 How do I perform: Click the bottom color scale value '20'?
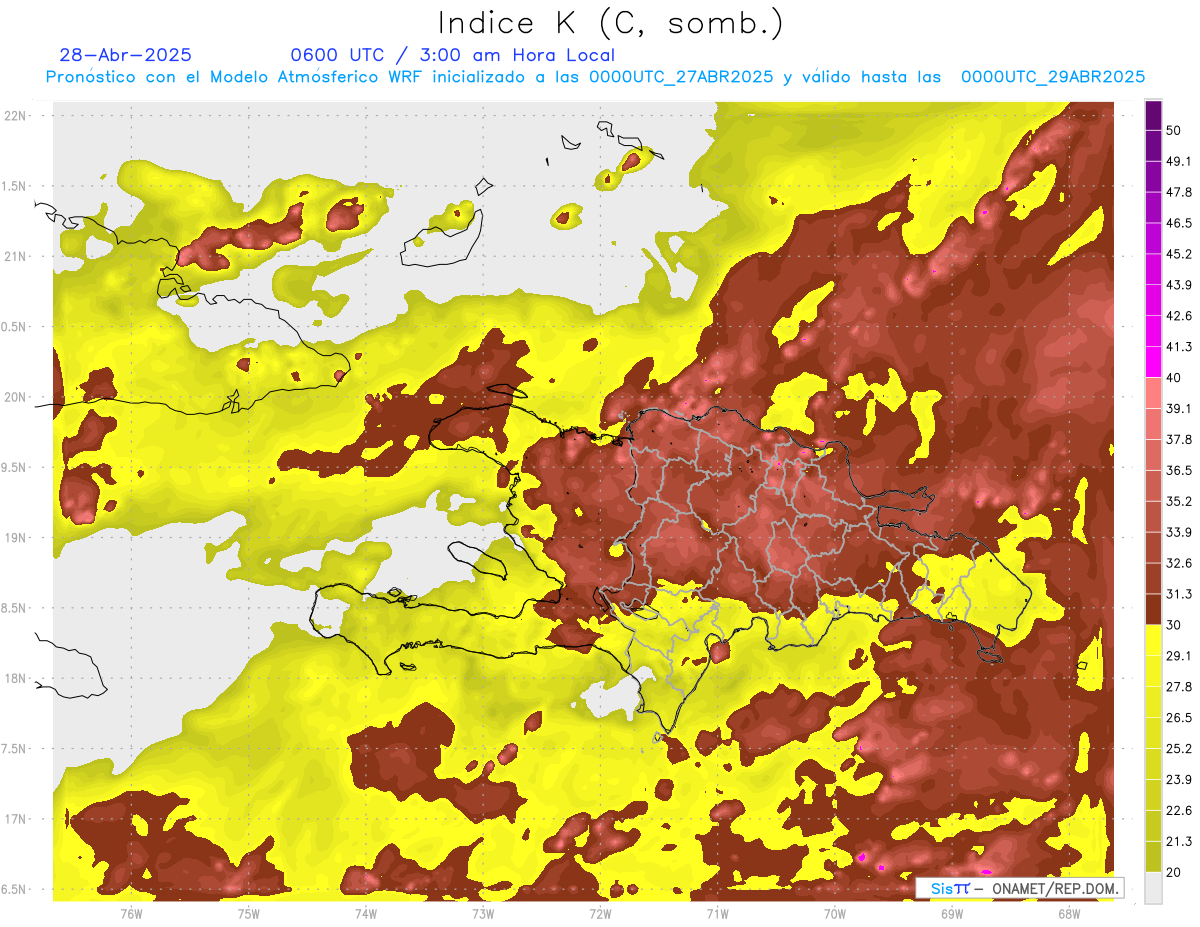1175,873
